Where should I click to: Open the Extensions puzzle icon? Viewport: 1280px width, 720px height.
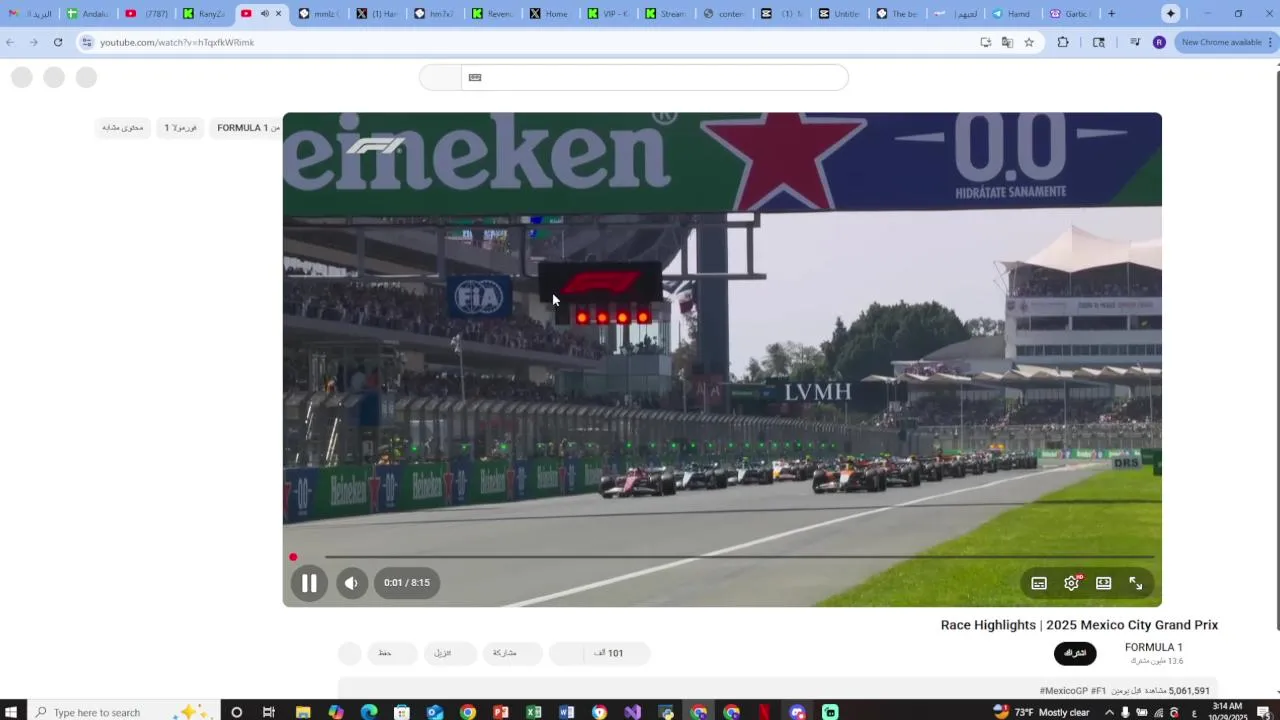[1063, 42]
